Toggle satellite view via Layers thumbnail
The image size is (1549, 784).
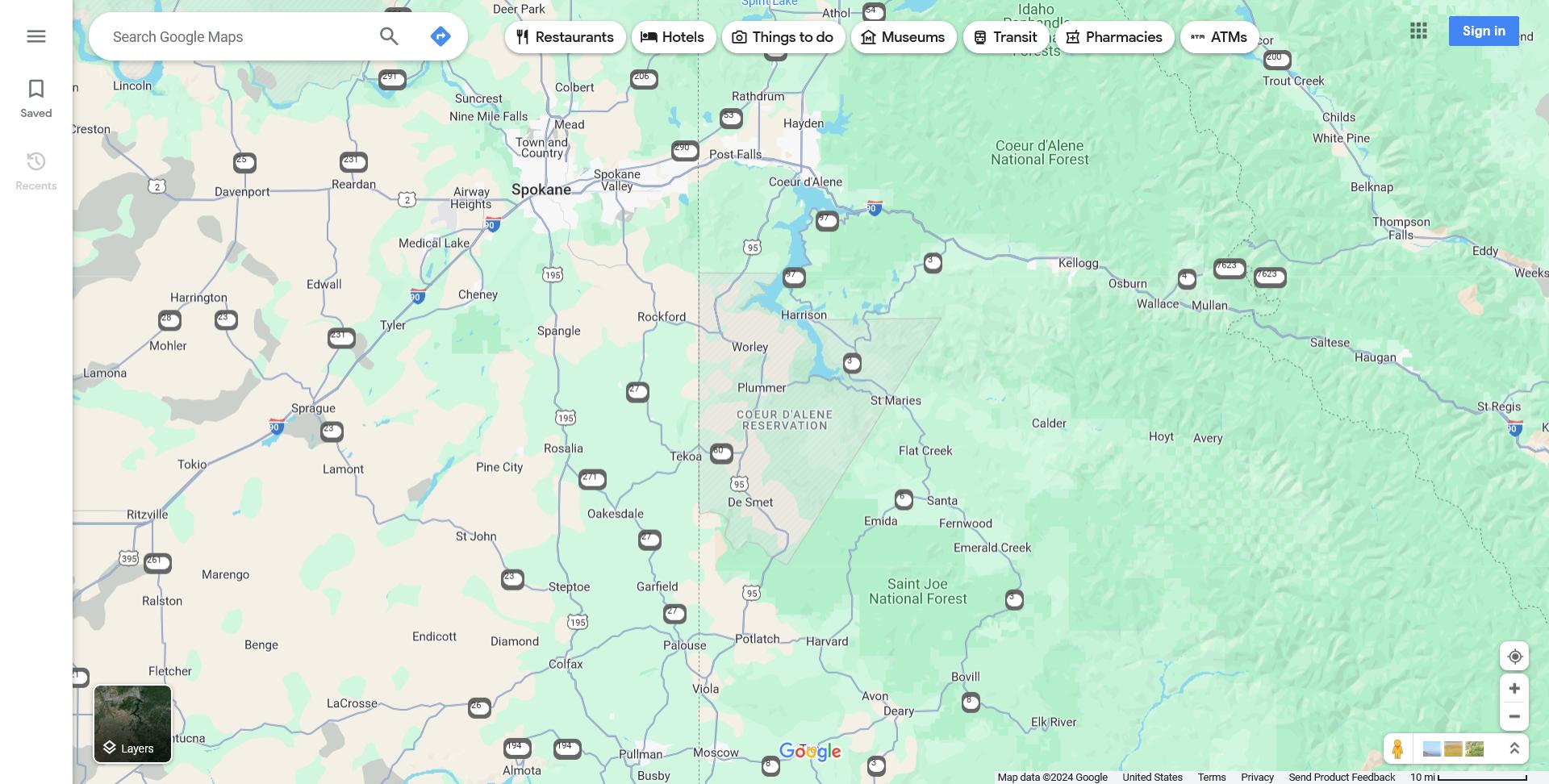coord(133,724)
